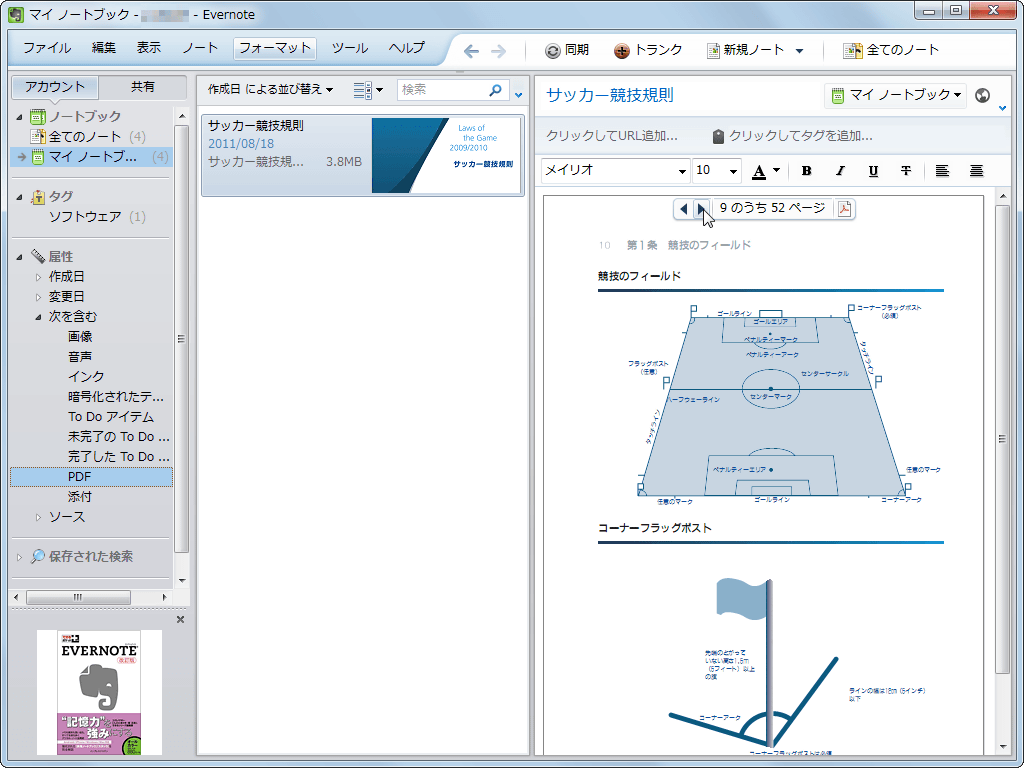Click クリックしてURL追加 to add a URL

(612, 136)
